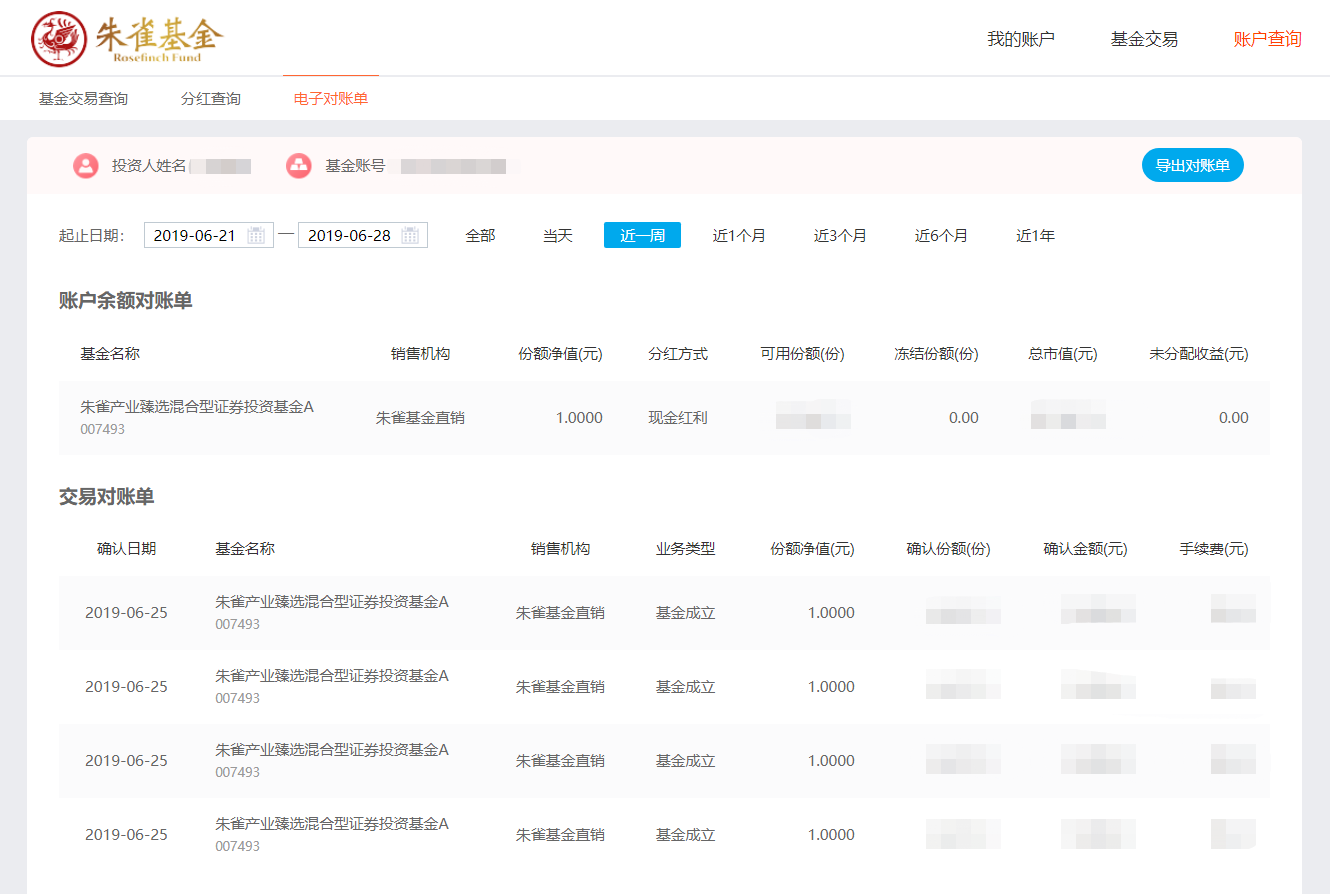Image resolution: width=1330 pixels, height=894 pixels.
Task: Switch to 分红查询 tab
Action: 211,99
